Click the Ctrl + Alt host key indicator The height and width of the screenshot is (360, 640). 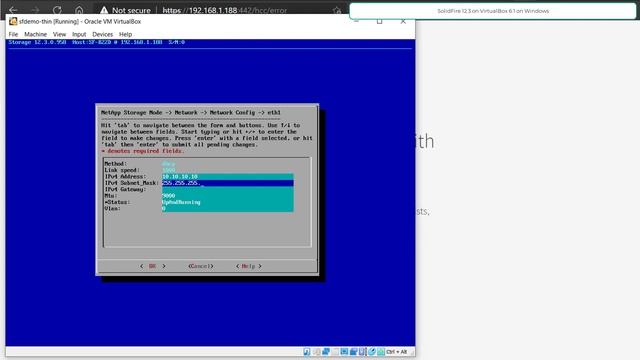tap(397, 351)
